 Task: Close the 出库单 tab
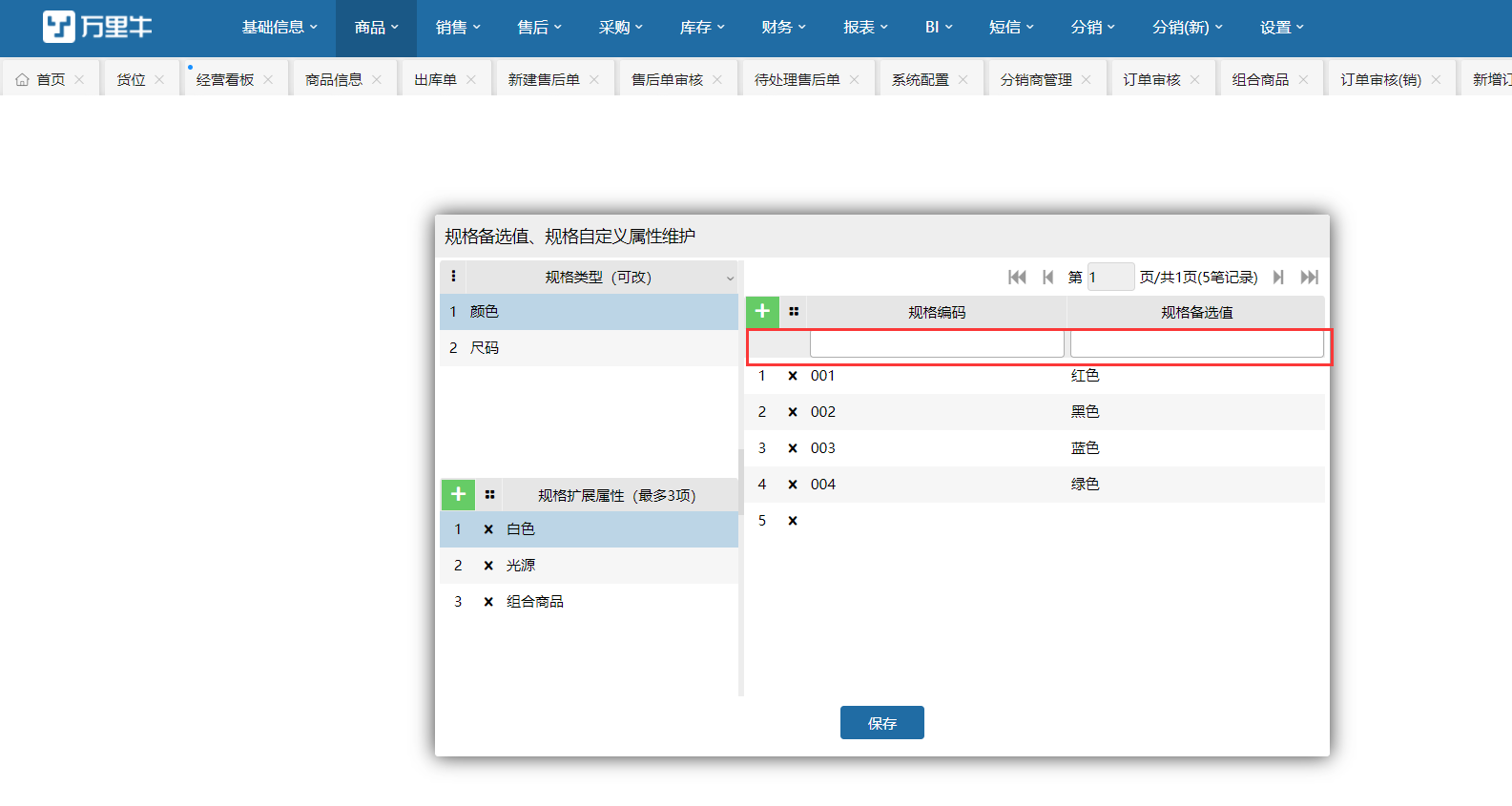(471, 80)
